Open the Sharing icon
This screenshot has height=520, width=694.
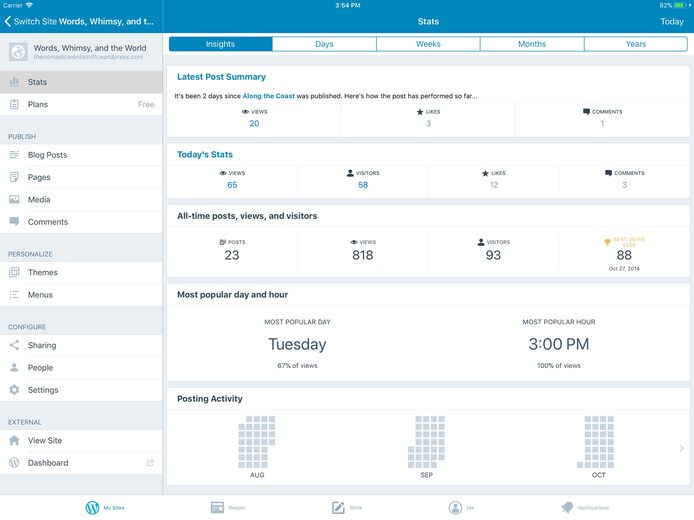[14, 345]
